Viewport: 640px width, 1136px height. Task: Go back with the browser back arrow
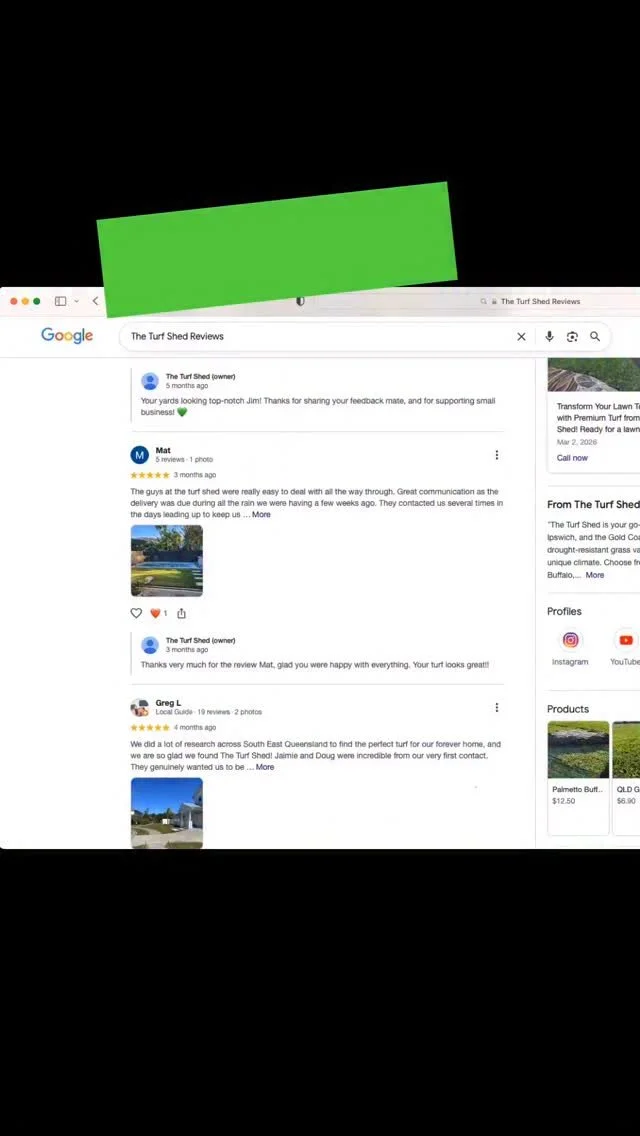(x=95, y=301)
